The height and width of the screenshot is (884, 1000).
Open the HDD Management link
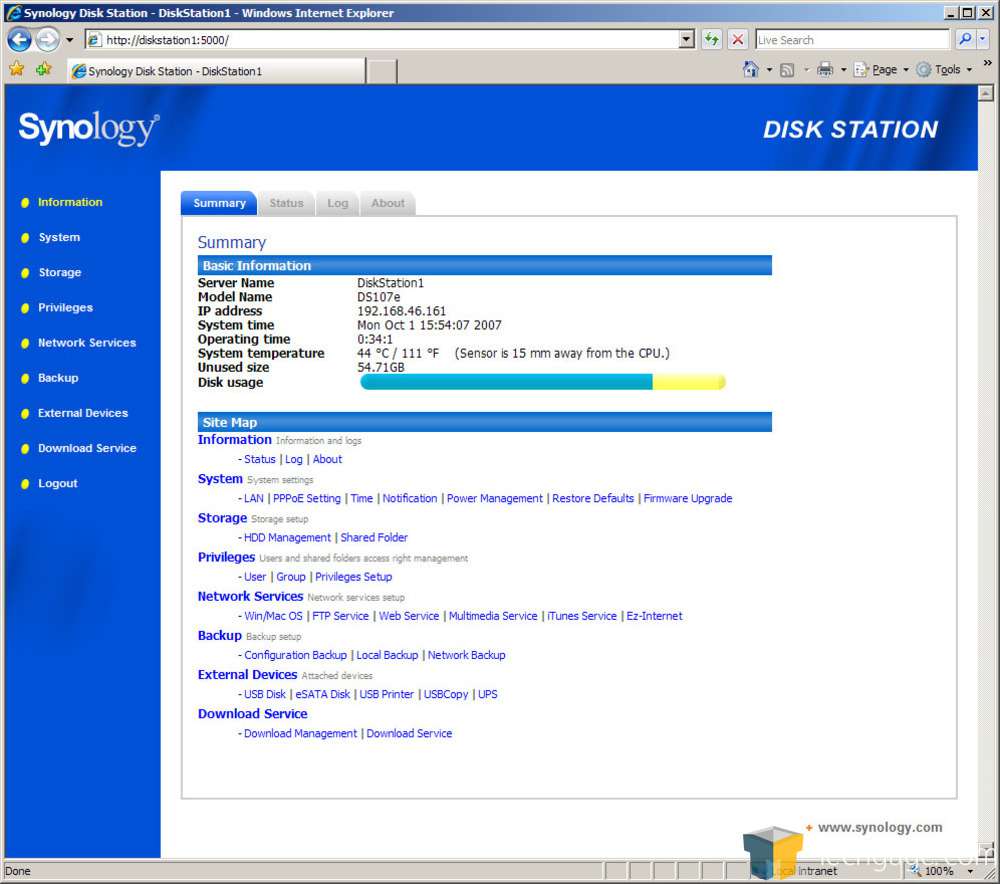point(288,538)
